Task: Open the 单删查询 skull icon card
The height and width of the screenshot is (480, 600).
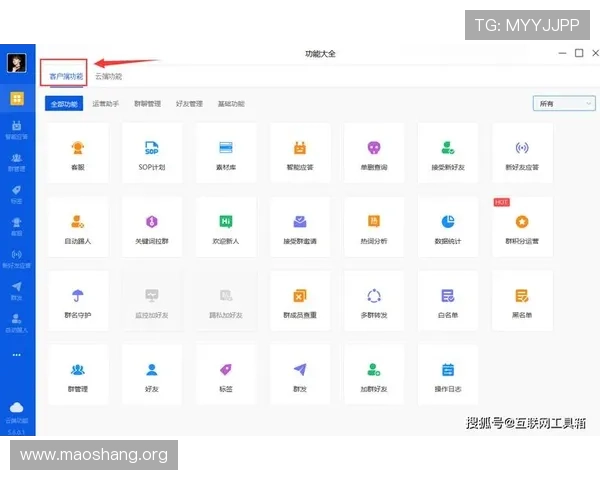Action: (374, 153)
